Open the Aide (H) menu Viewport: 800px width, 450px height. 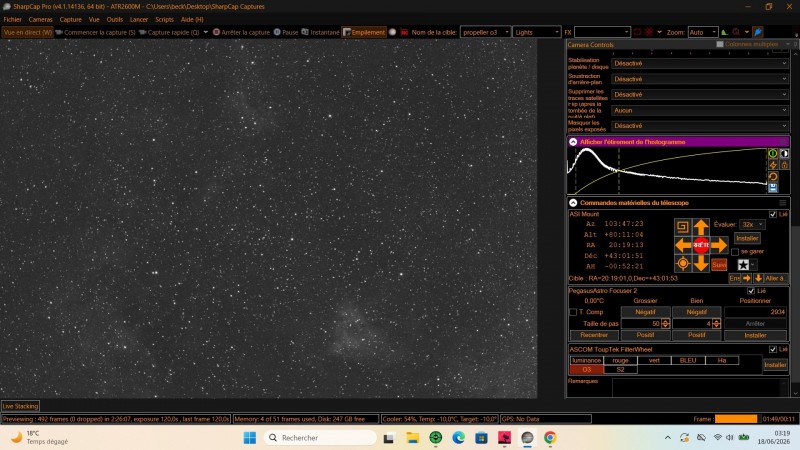pos(192,19)
